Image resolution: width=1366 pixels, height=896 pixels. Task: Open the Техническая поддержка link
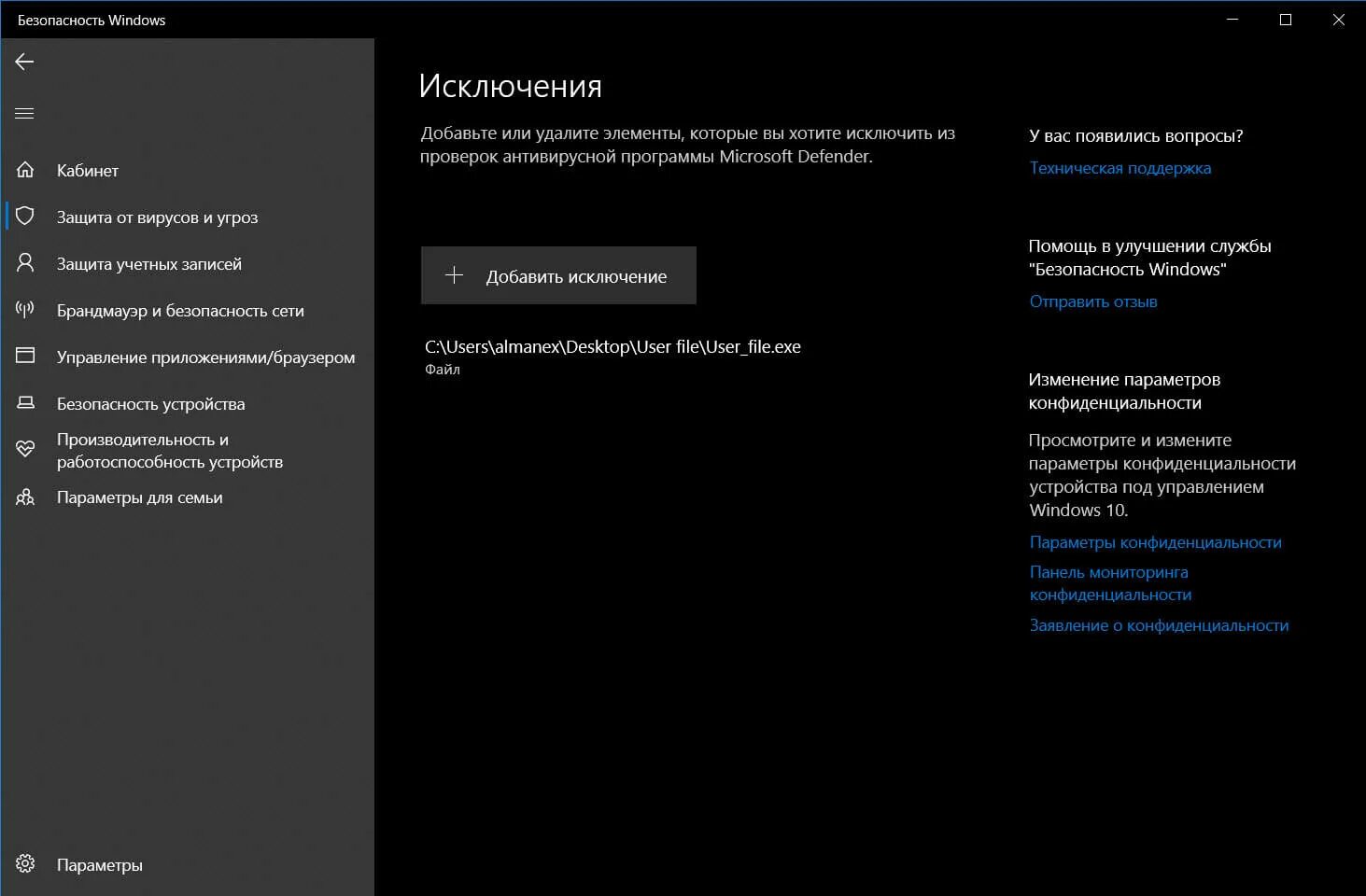[x=1120, y=168]
